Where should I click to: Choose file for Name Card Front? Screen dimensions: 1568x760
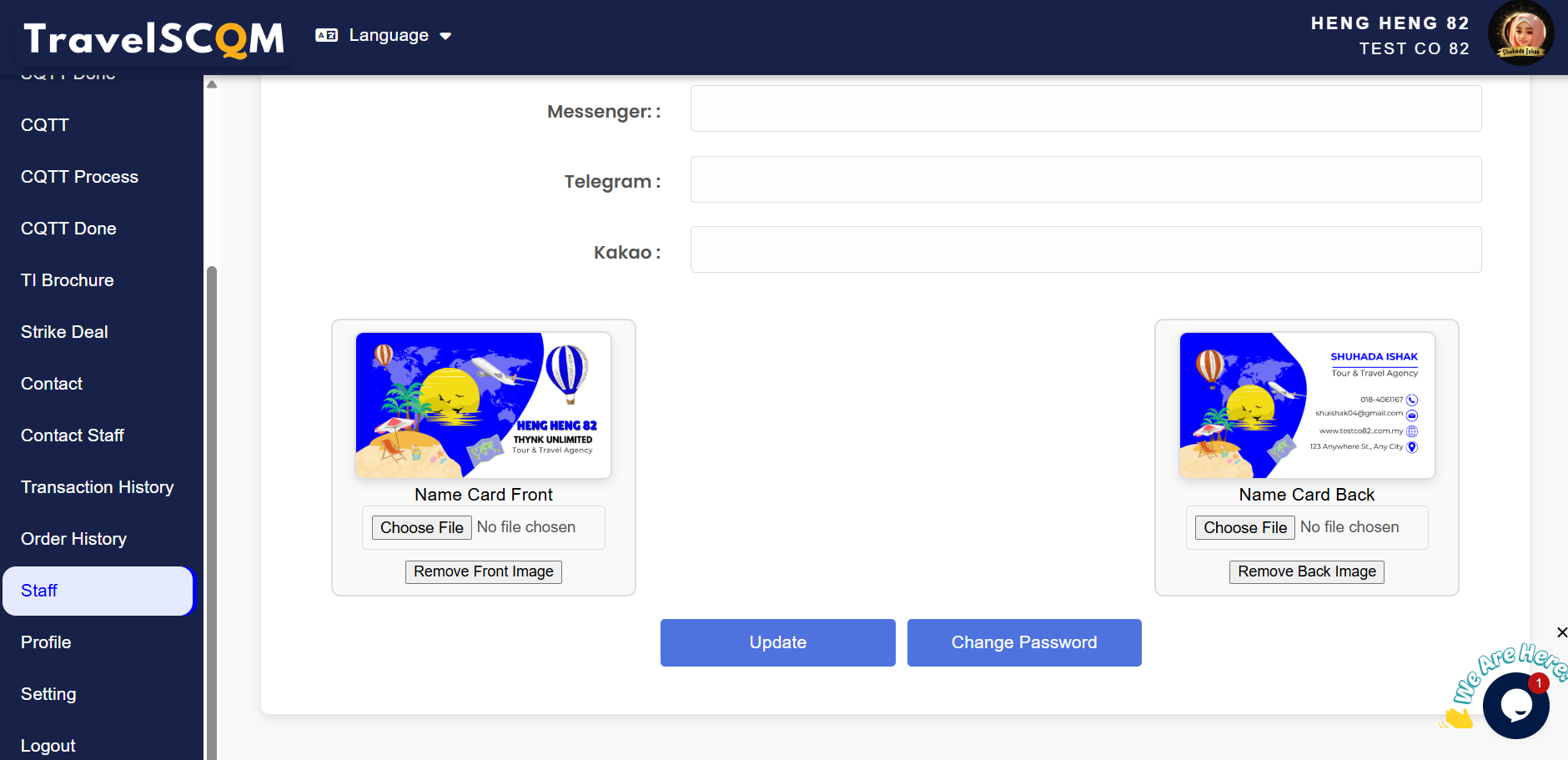(422, 527)
